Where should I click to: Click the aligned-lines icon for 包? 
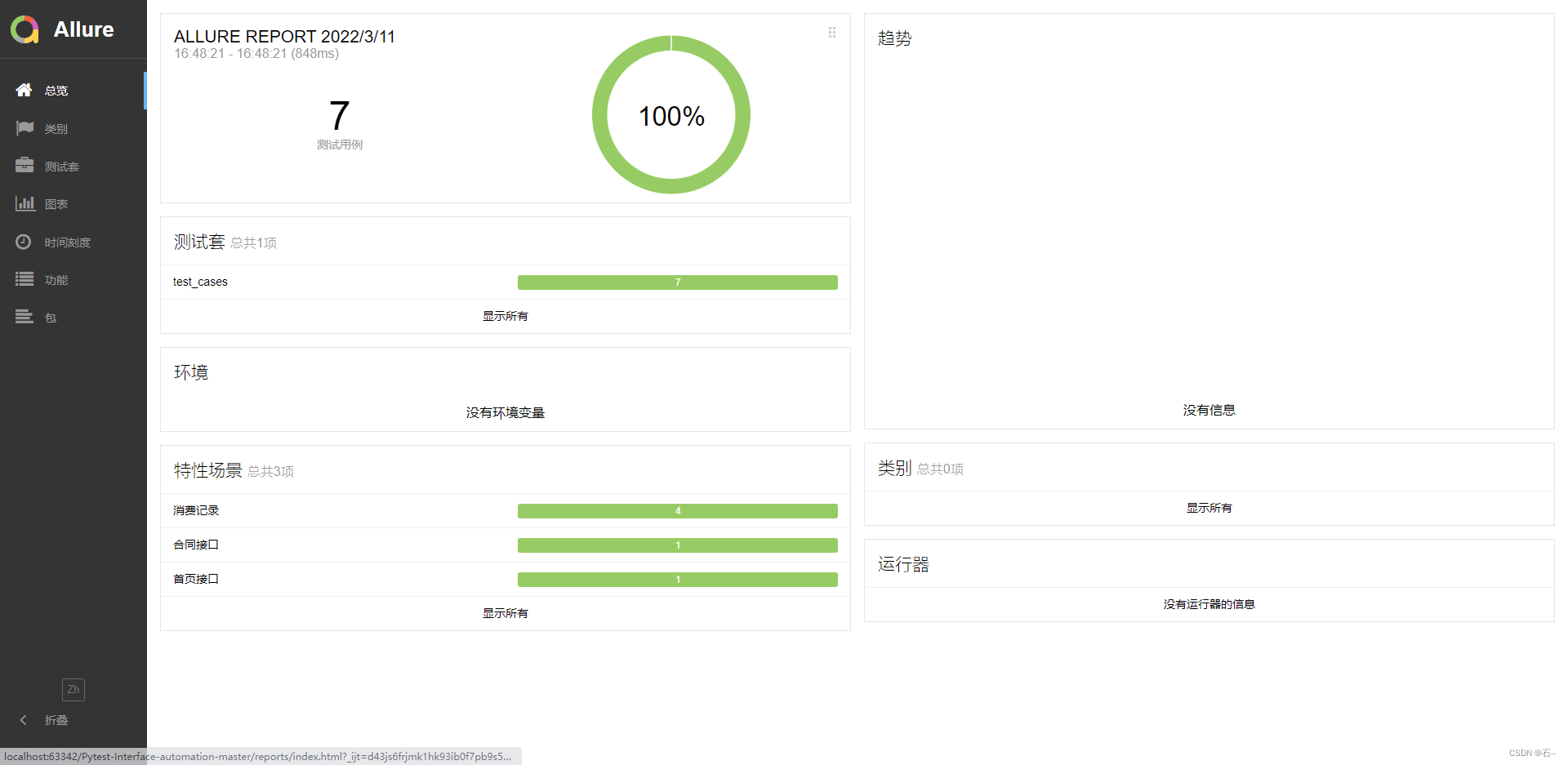pyautogui.click(x=24, y=317)
